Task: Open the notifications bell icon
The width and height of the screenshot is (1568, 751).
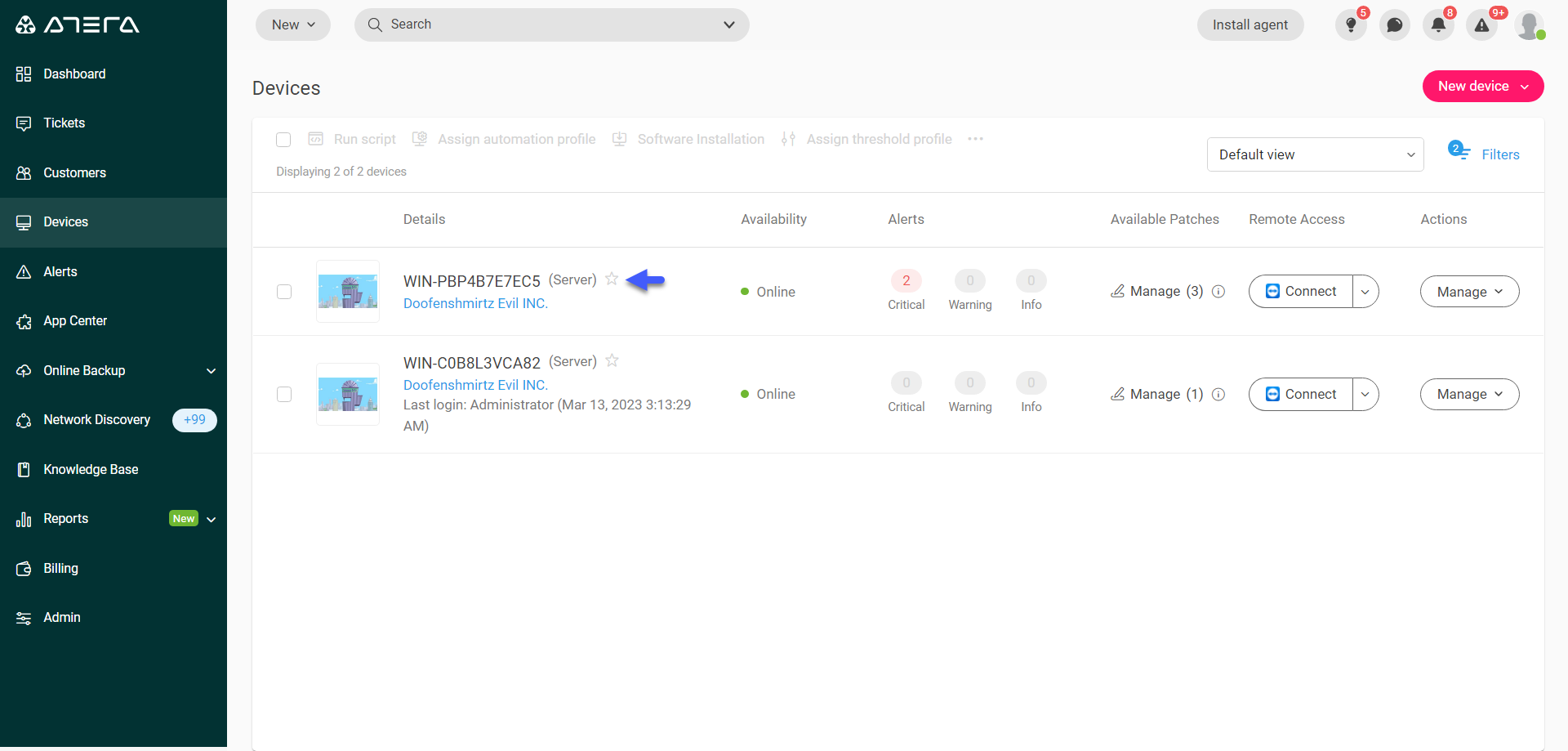Action: click(x=1438, y=25)
